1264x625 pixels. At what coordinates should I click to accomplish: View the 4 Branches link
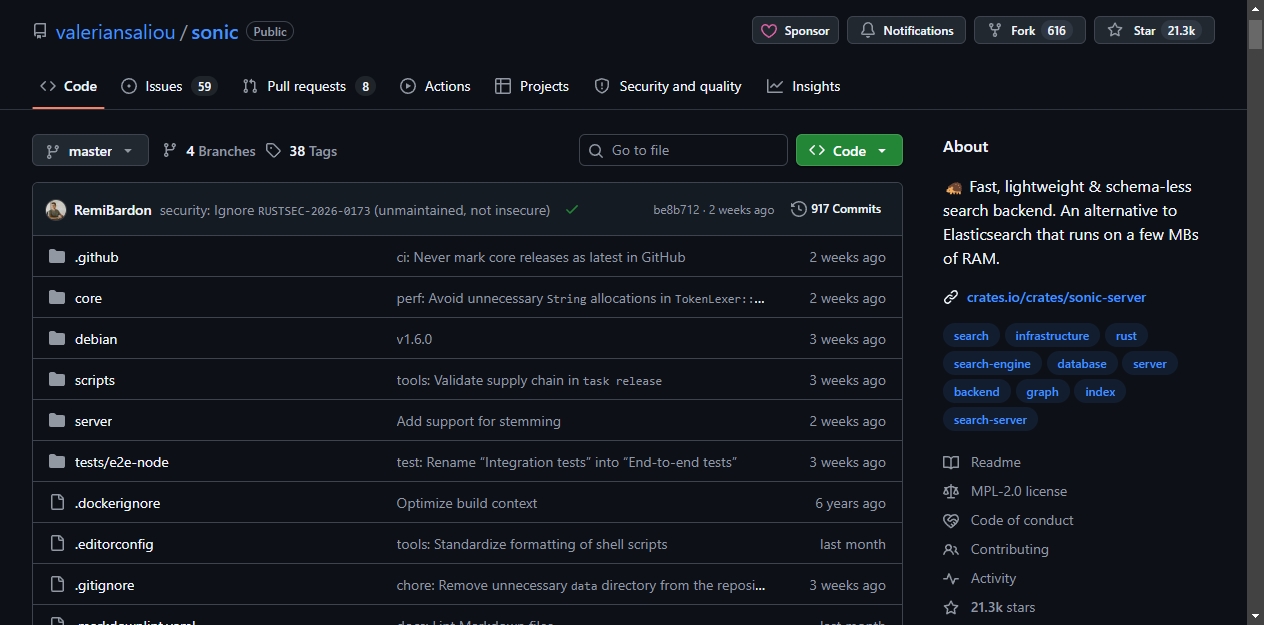coord(209,151)
